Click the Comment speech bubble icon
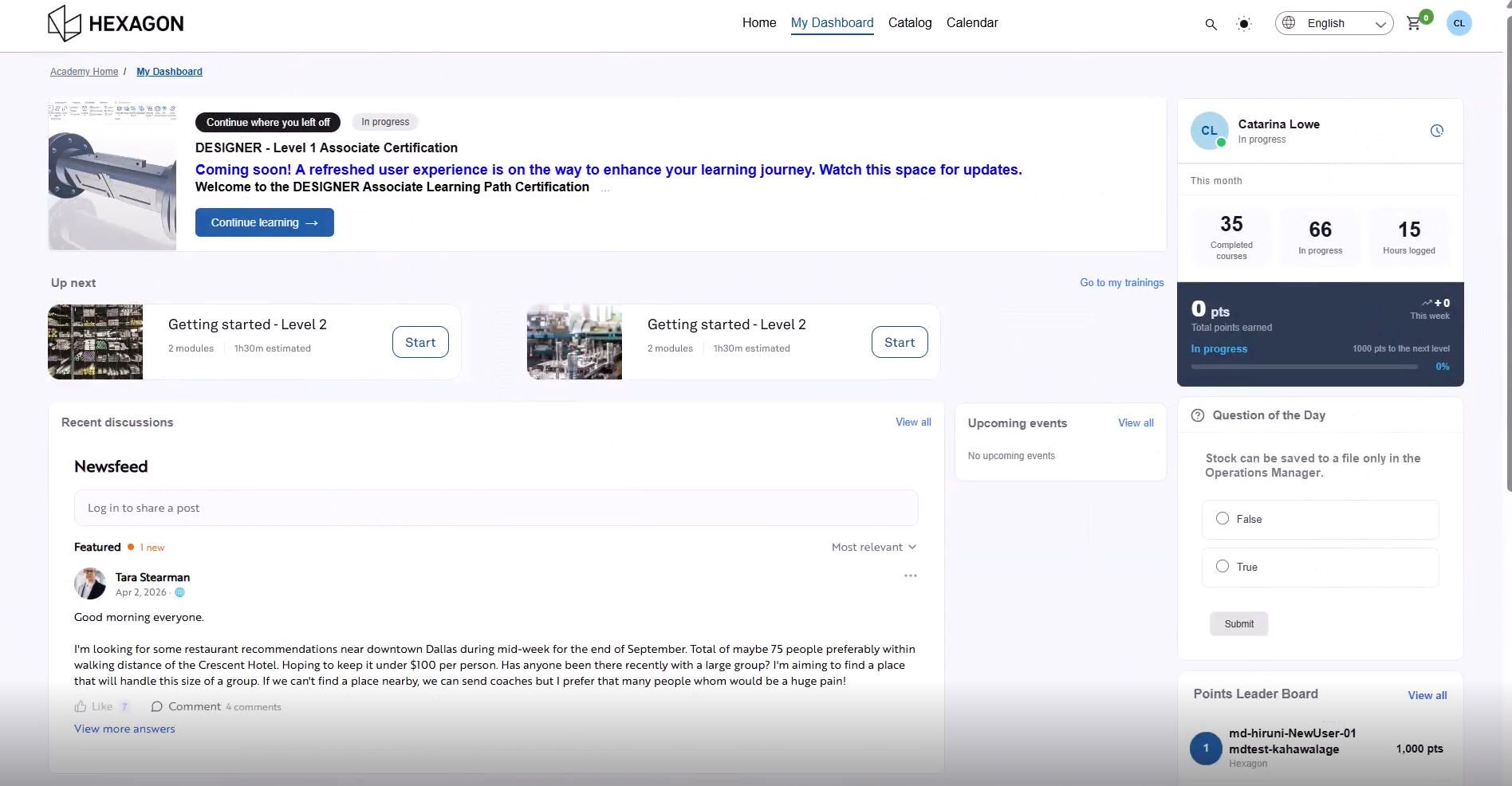 pos(157,706)
